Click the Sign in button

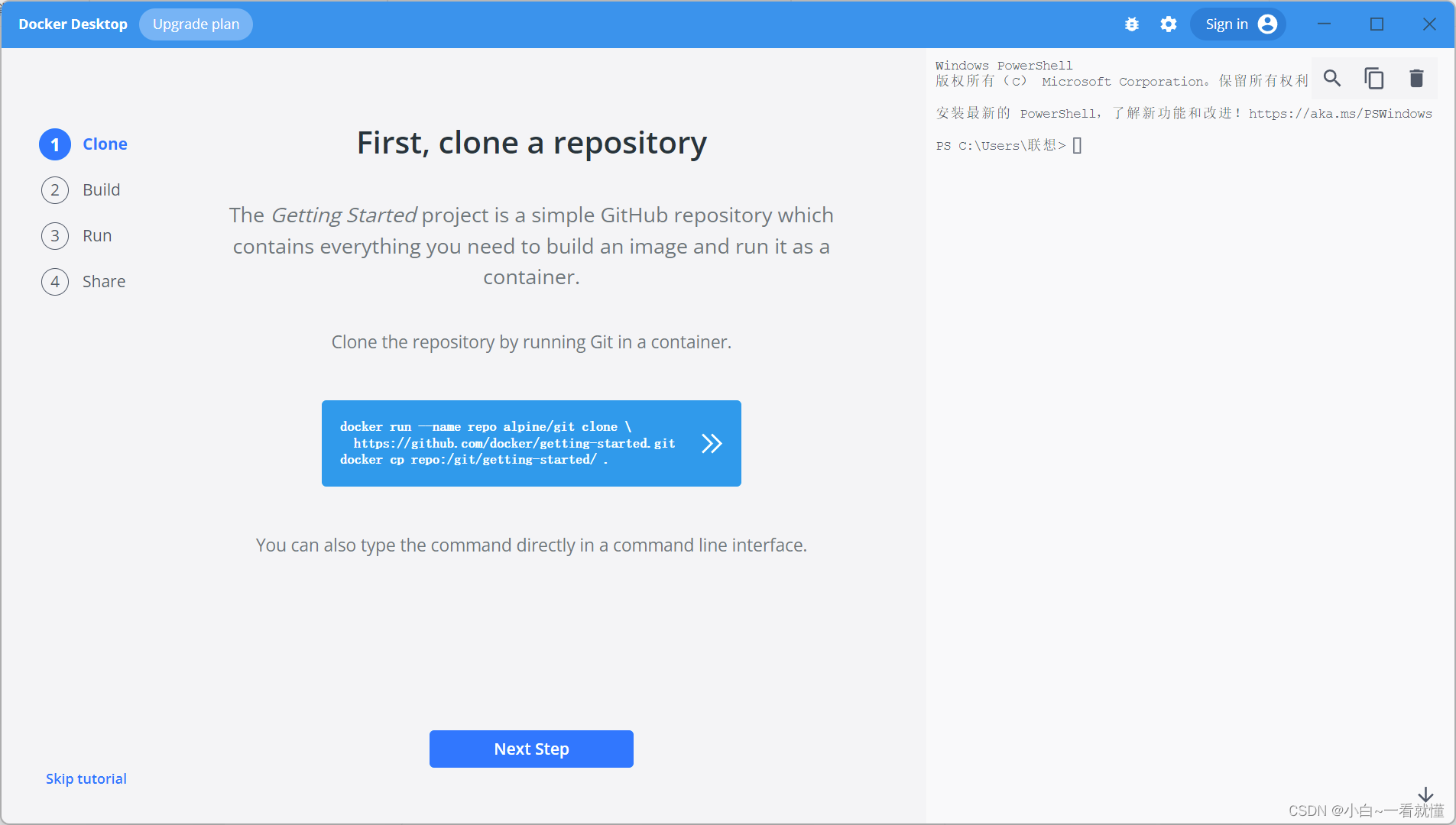pos(1238,24)
